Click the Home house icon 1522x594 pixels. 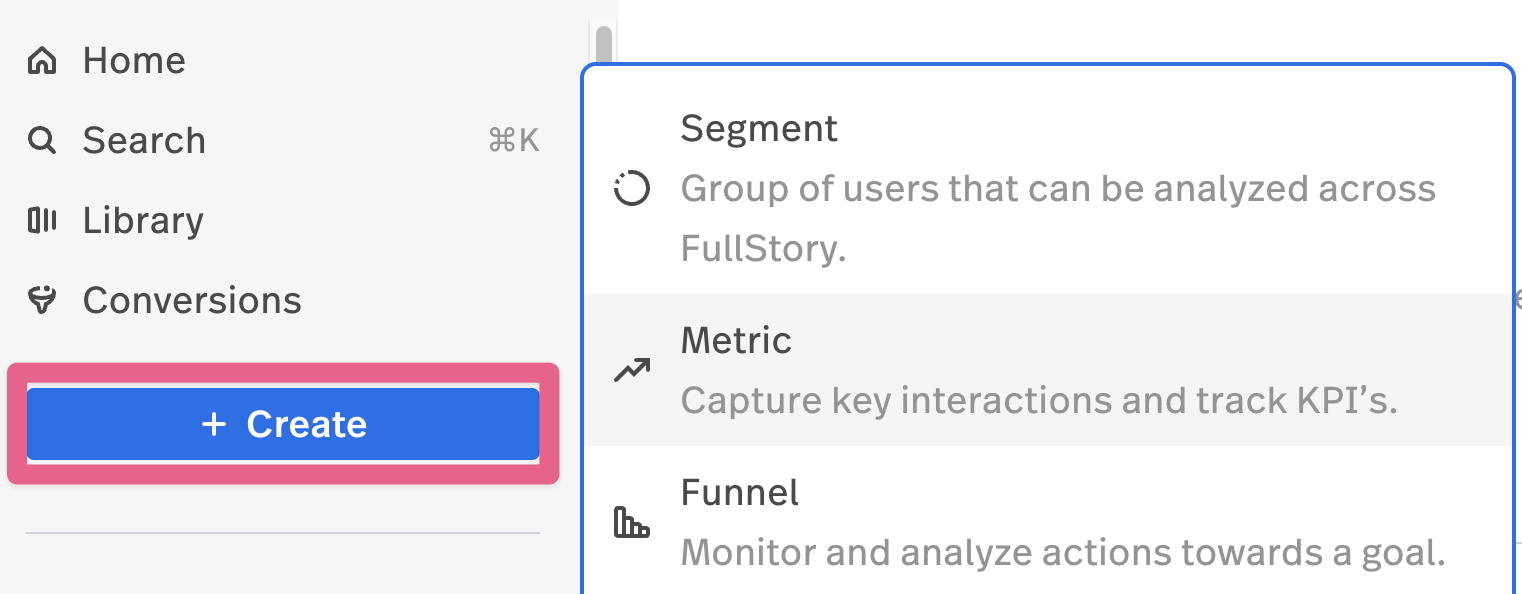(41, 61)
